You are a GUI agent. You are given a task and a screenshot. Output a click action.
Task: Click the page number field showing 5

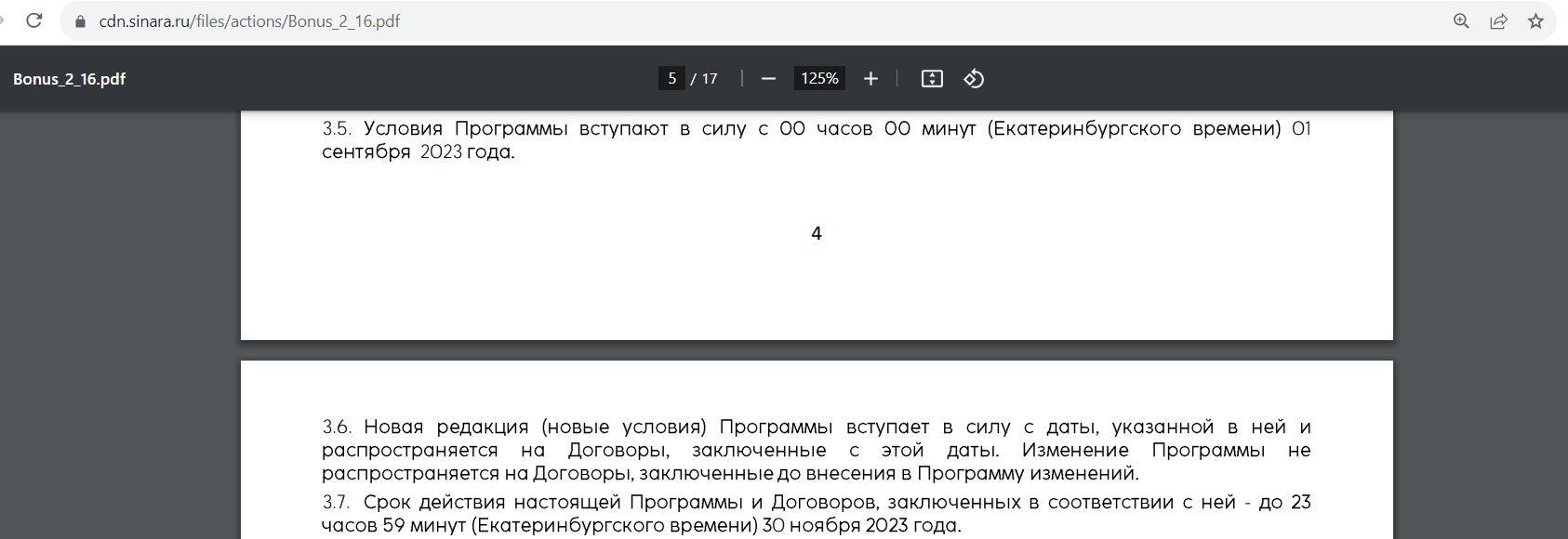(x=671, y=78)
